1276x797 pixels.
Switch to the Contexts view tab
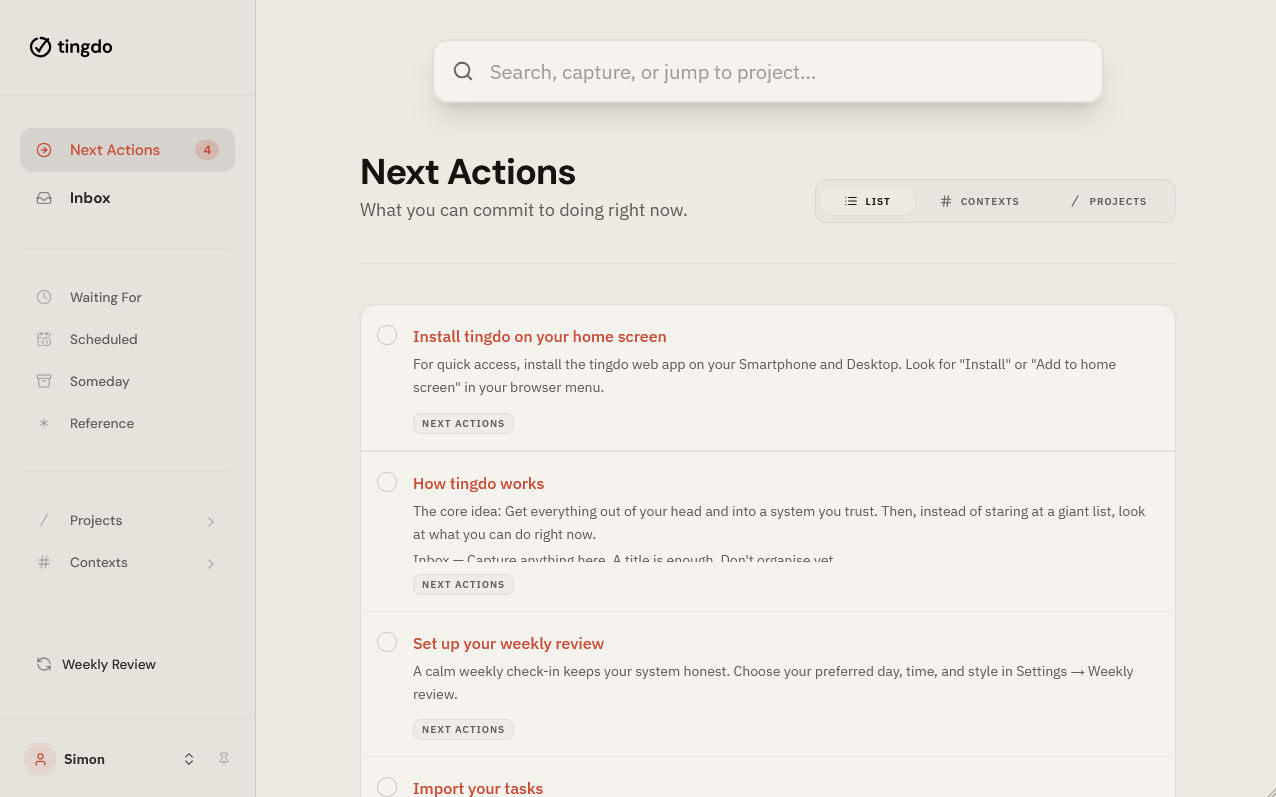point(979,201)
